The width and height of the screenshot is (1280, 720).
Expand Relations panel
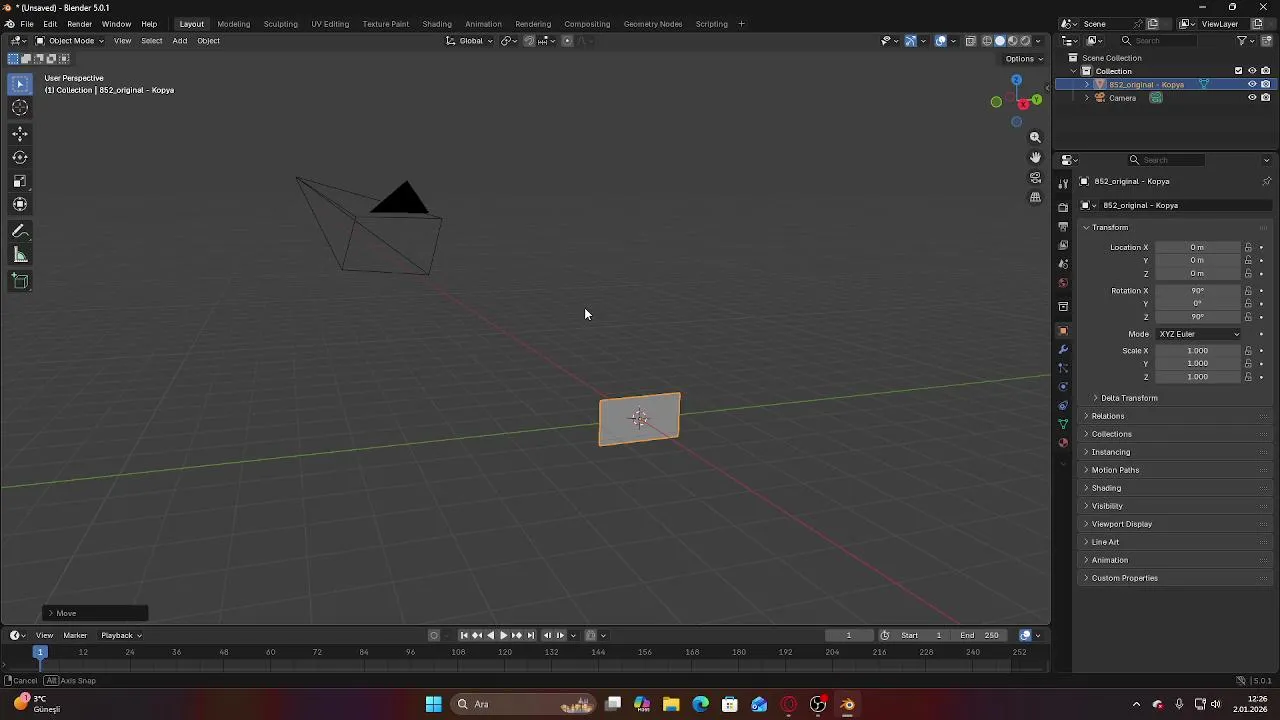tap(1108, 416)
